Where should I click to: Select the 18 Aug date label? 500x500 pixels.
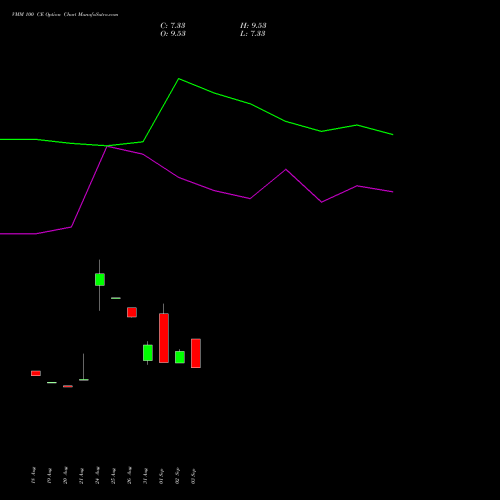click(x=33, y=476)
